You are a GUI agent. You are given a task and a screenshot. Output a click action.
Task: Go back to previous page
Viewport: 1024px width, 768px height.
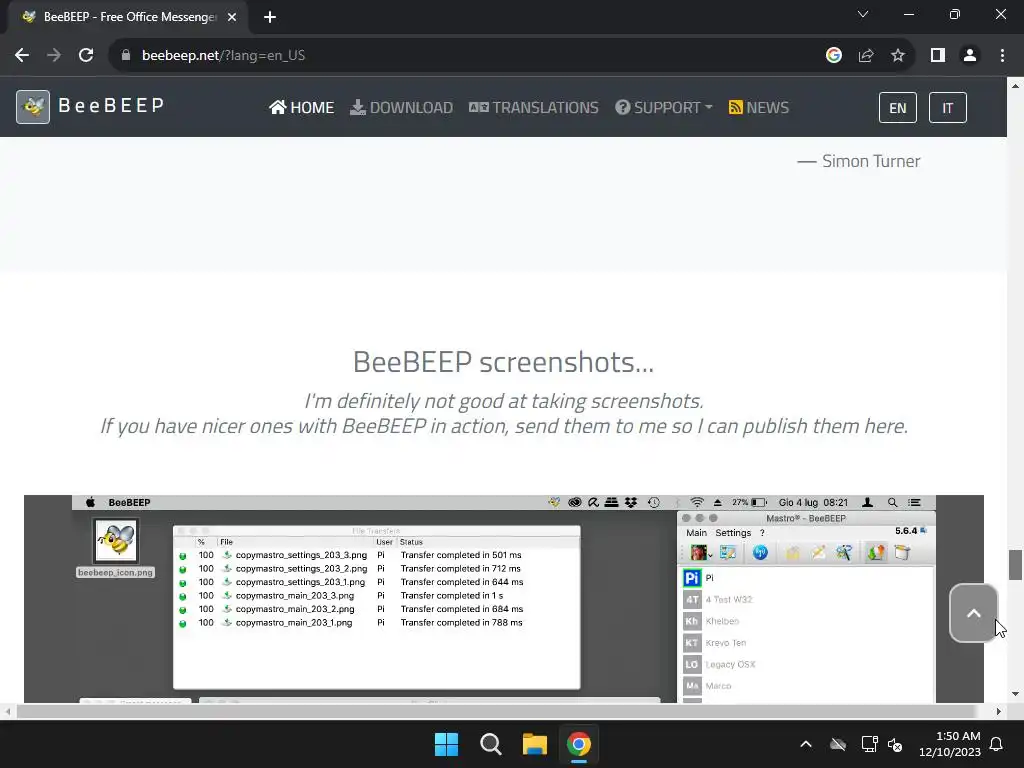[x=22, y=56]
